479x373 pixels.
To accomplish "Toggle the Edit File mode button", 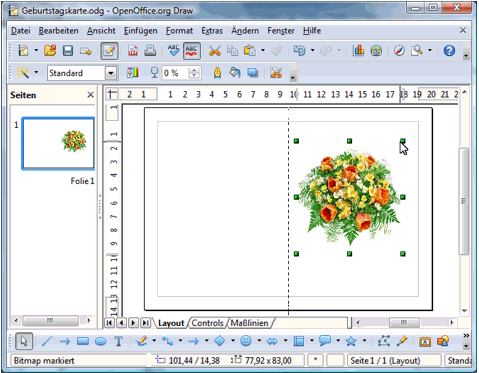I will (x=109, y=51).
